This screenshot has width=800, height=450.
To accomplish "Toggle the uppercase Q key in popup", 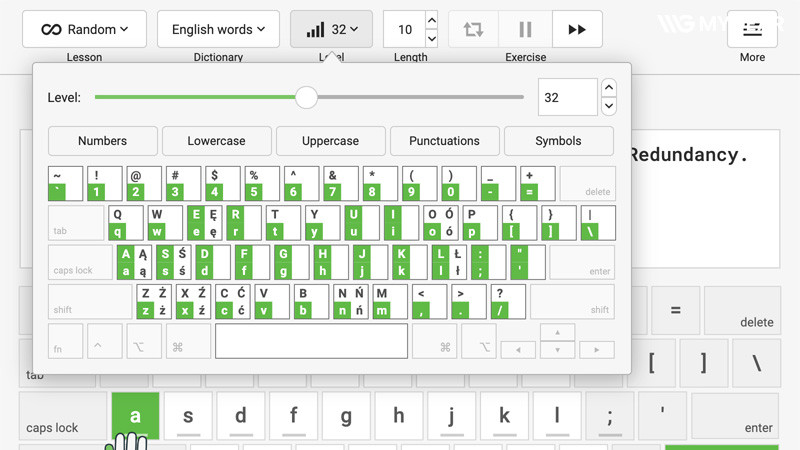I will tap(117, 214).
